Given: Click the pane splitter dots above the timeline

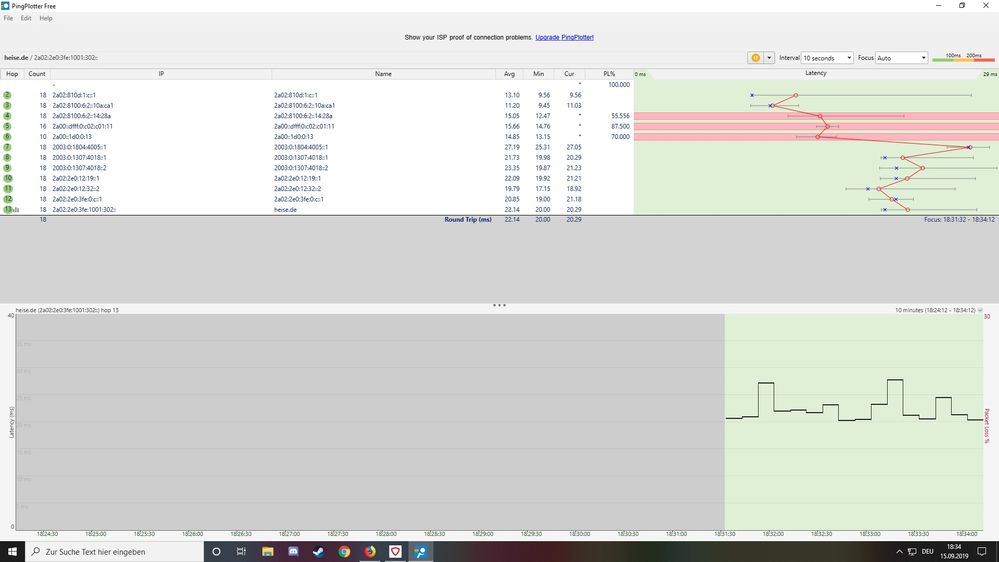Looking at the screenshot, I should [500, 305].
